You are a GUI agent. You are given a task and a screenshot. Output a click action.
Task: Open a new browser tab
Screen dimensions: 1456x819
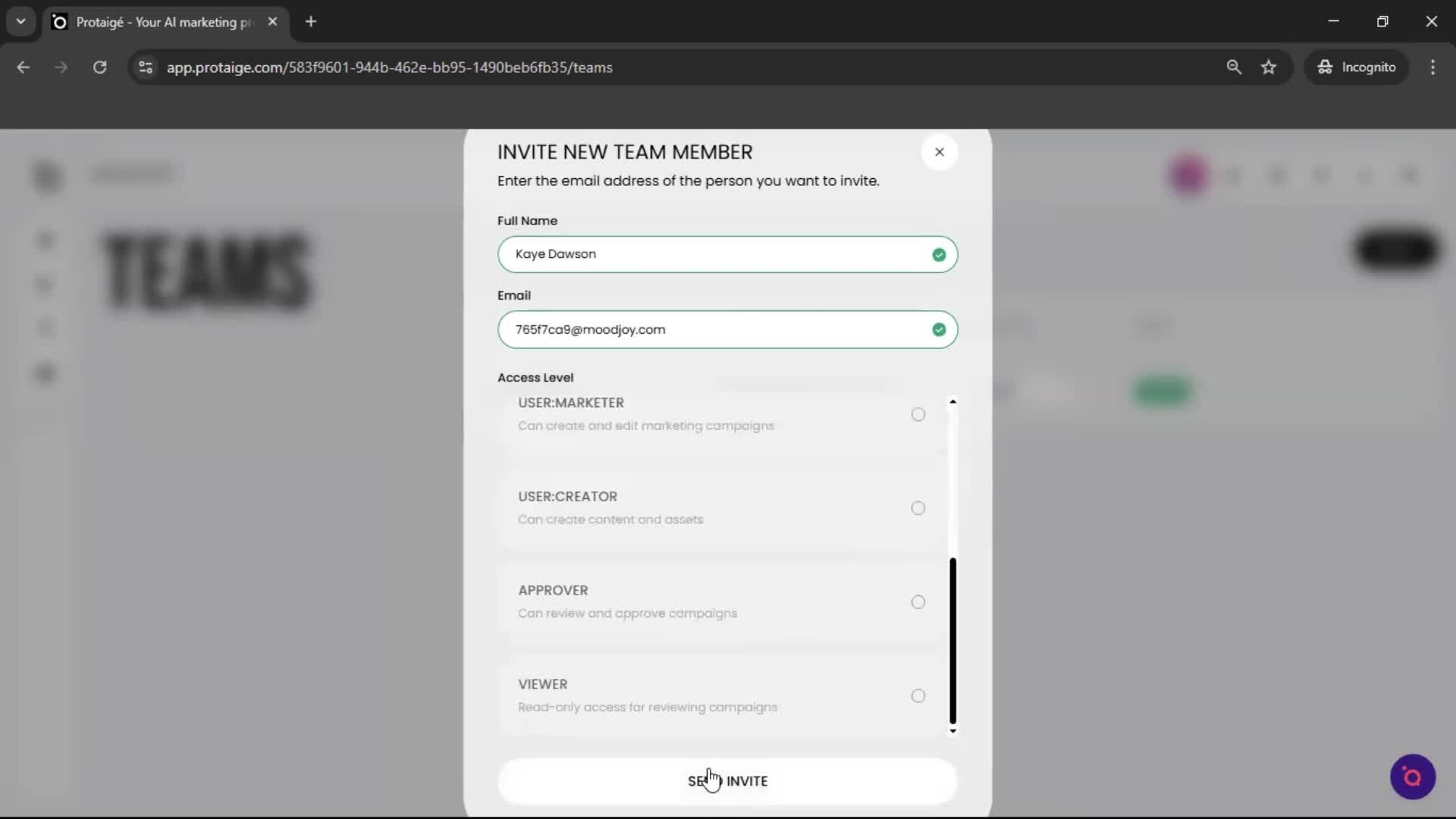pos(311,22)
